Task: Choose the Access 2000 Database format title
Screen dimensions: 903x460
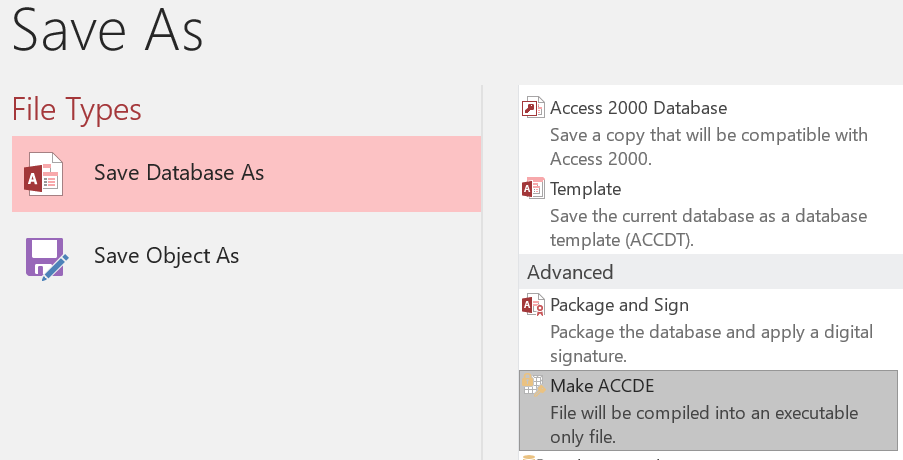Action: pyautogui.click(x=639, y=108)
